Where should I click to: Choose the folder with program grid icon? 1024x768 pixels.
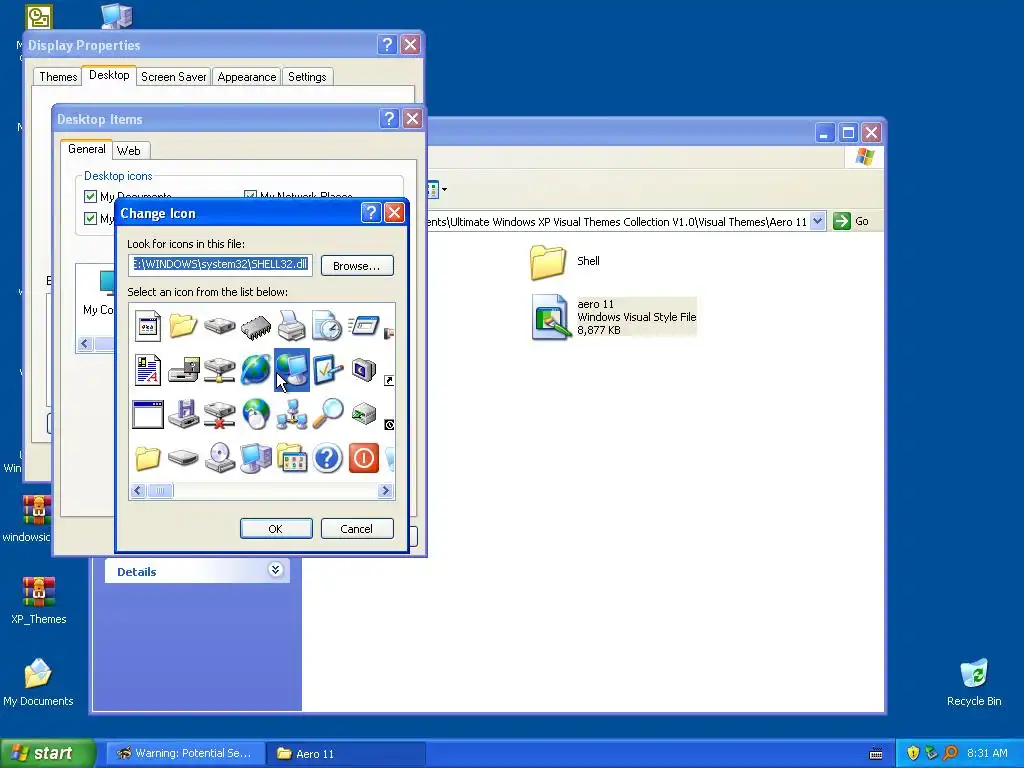291,458
